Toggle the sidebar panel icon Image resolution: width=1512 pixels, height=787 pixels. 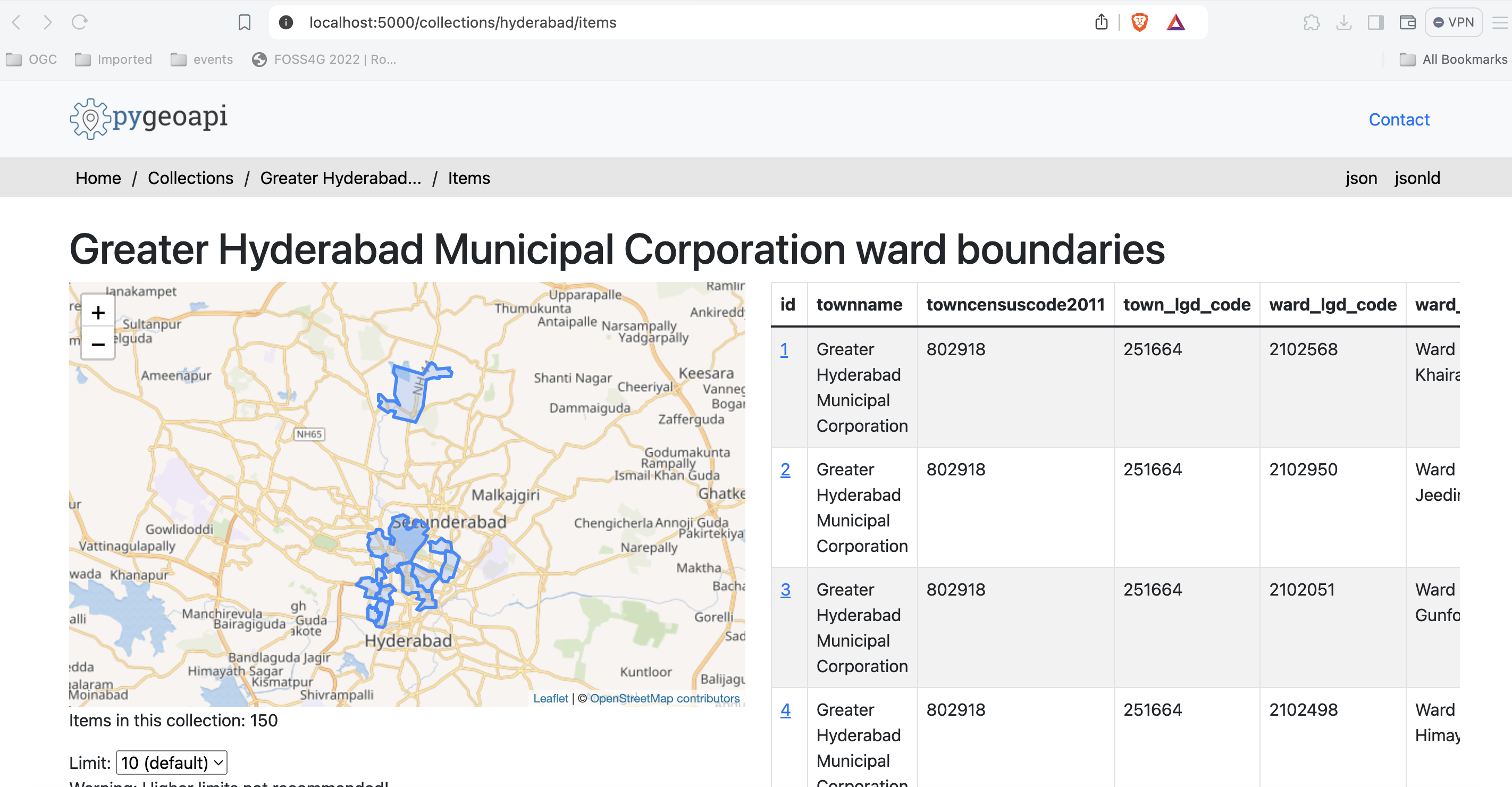[1375, 22]
